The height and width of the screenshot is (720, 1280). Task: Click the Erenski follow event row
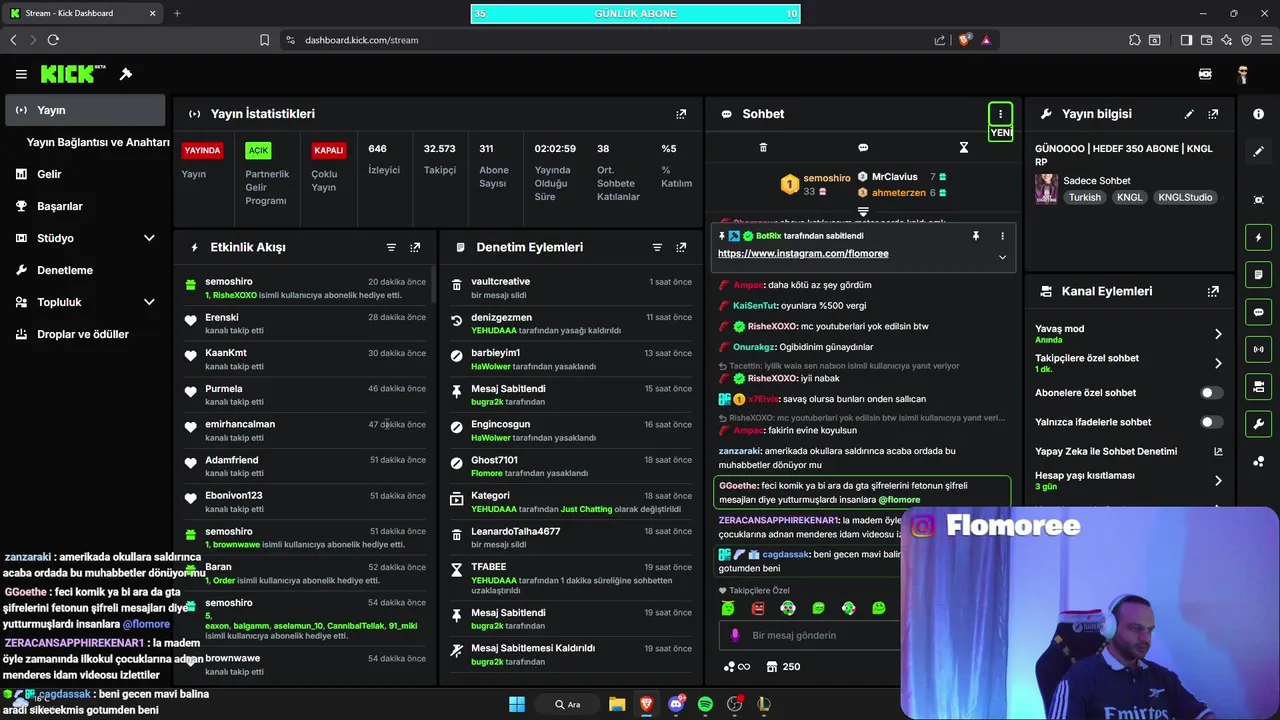[x=305, y=325]
